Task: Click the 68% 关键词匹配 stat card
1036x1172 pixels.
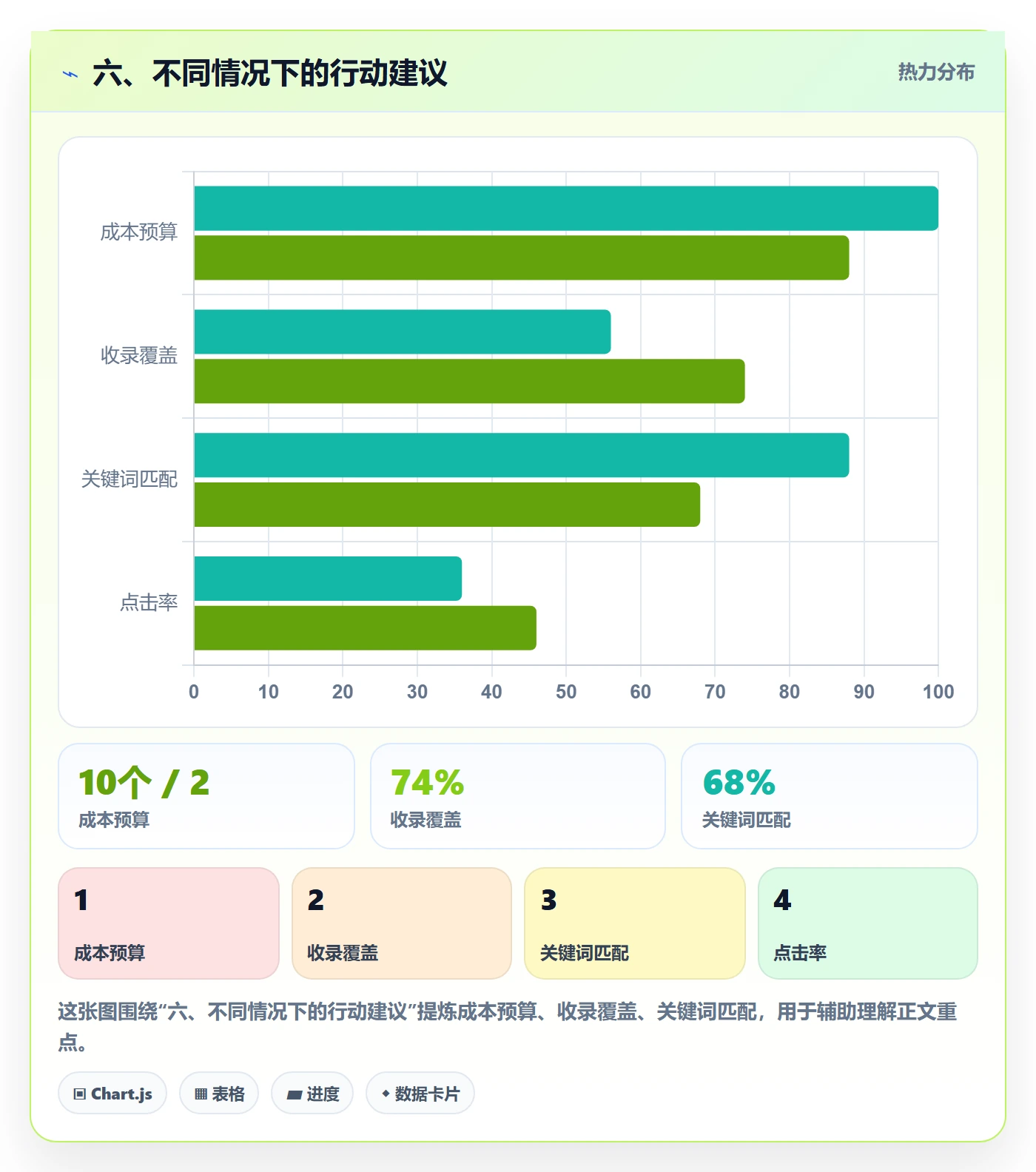Action: click(x=830, y=796)
